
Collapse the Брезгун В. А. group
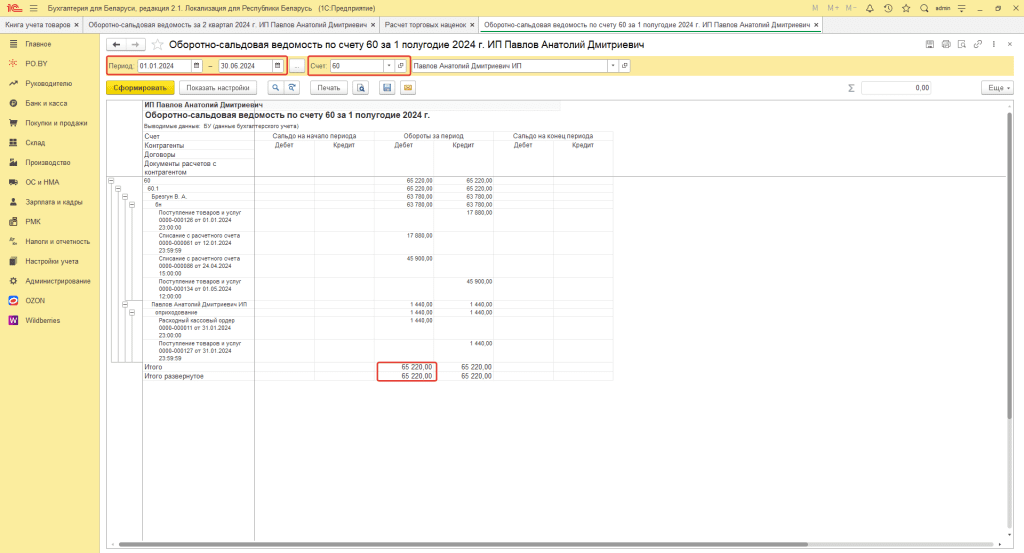coord(125,197)
